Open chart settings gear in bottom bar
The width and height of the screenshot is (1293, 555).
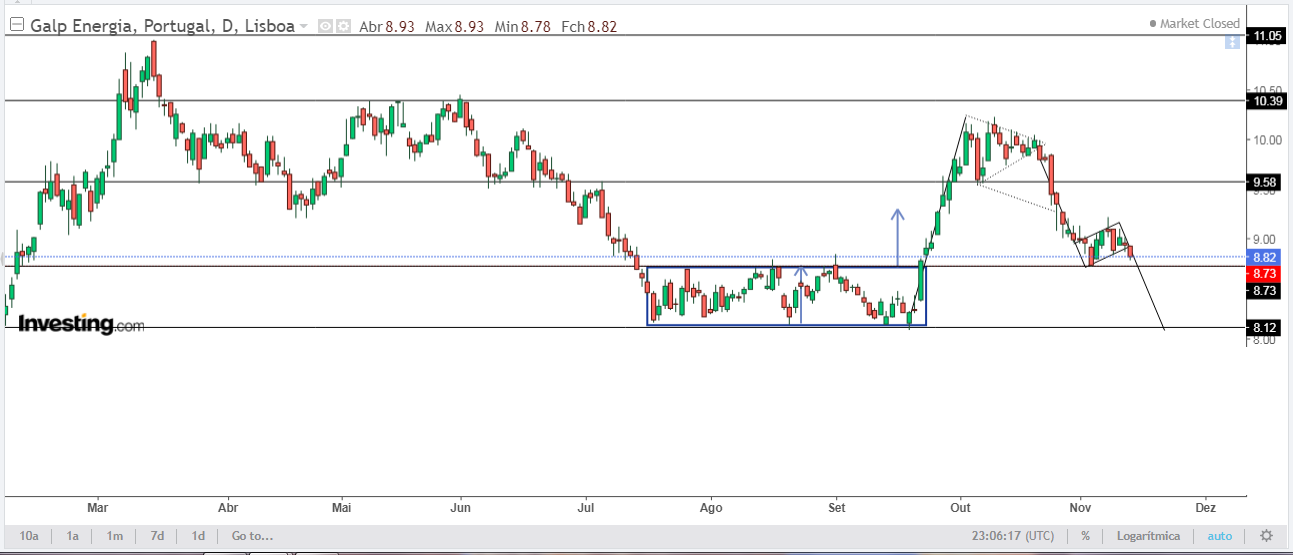point(1266,536)
